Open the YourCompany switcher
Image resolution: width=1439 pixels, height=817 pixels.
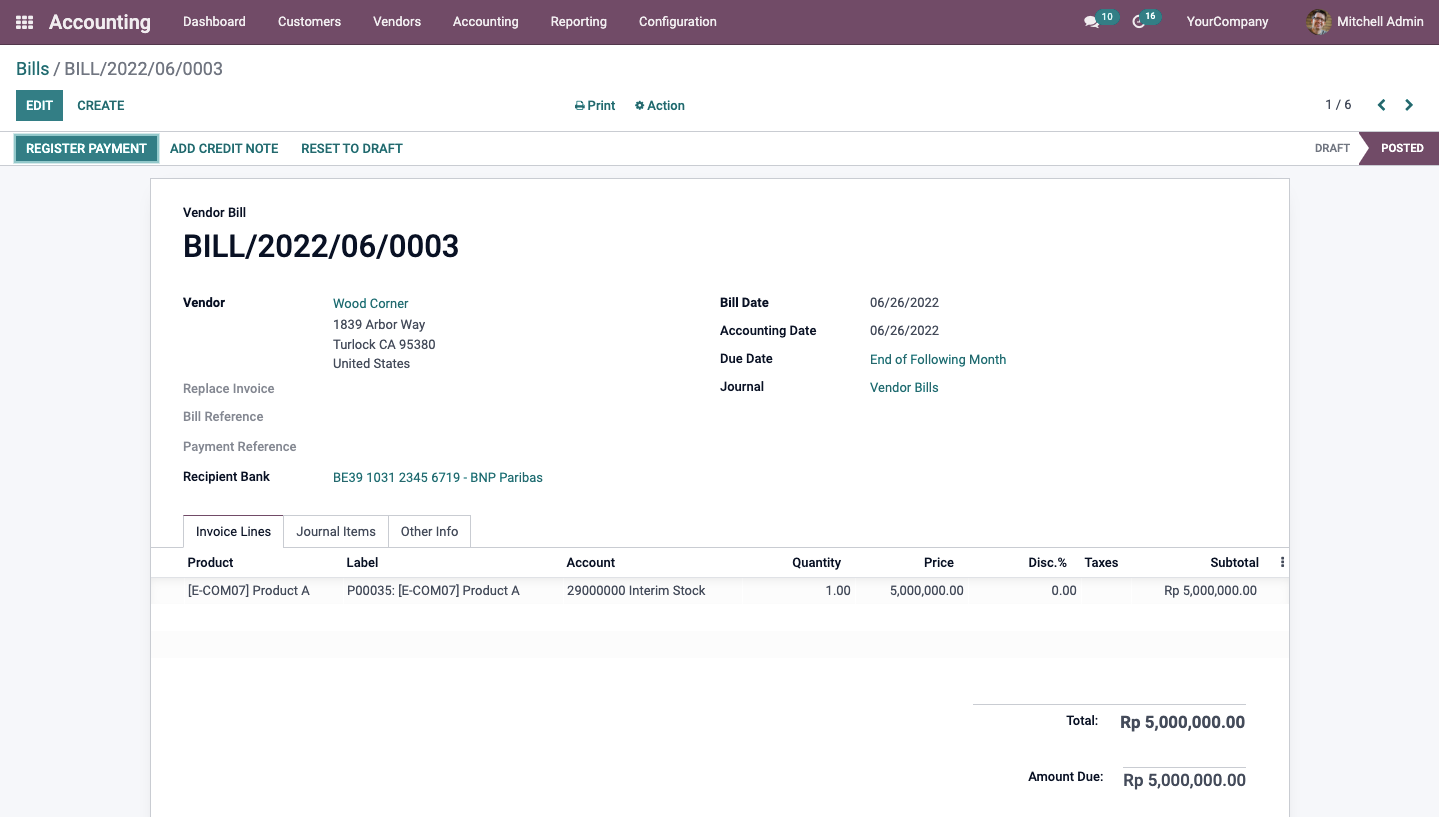click(x=1227, y=22)
